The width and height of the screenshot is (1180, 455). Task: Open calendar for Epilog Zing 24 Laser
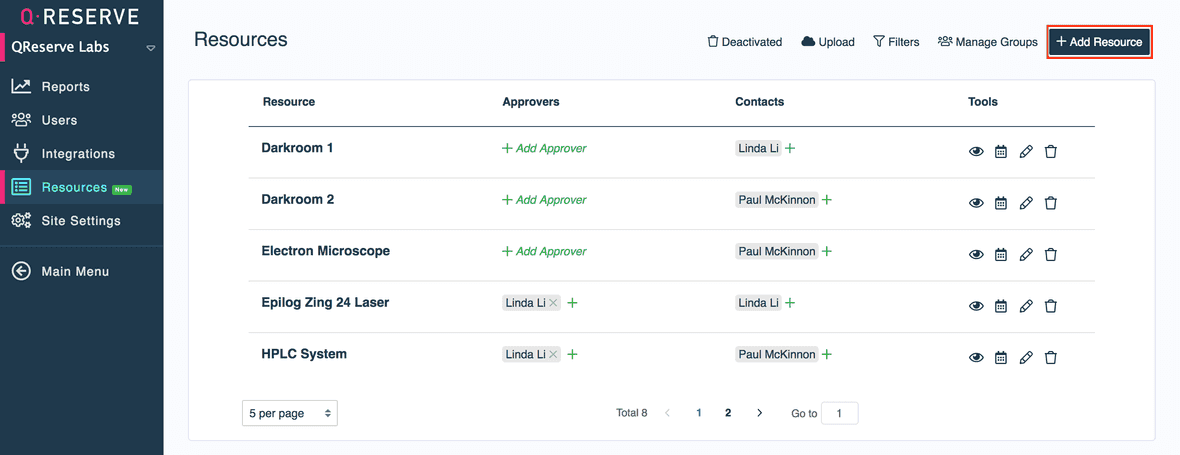coord(1001,306)
